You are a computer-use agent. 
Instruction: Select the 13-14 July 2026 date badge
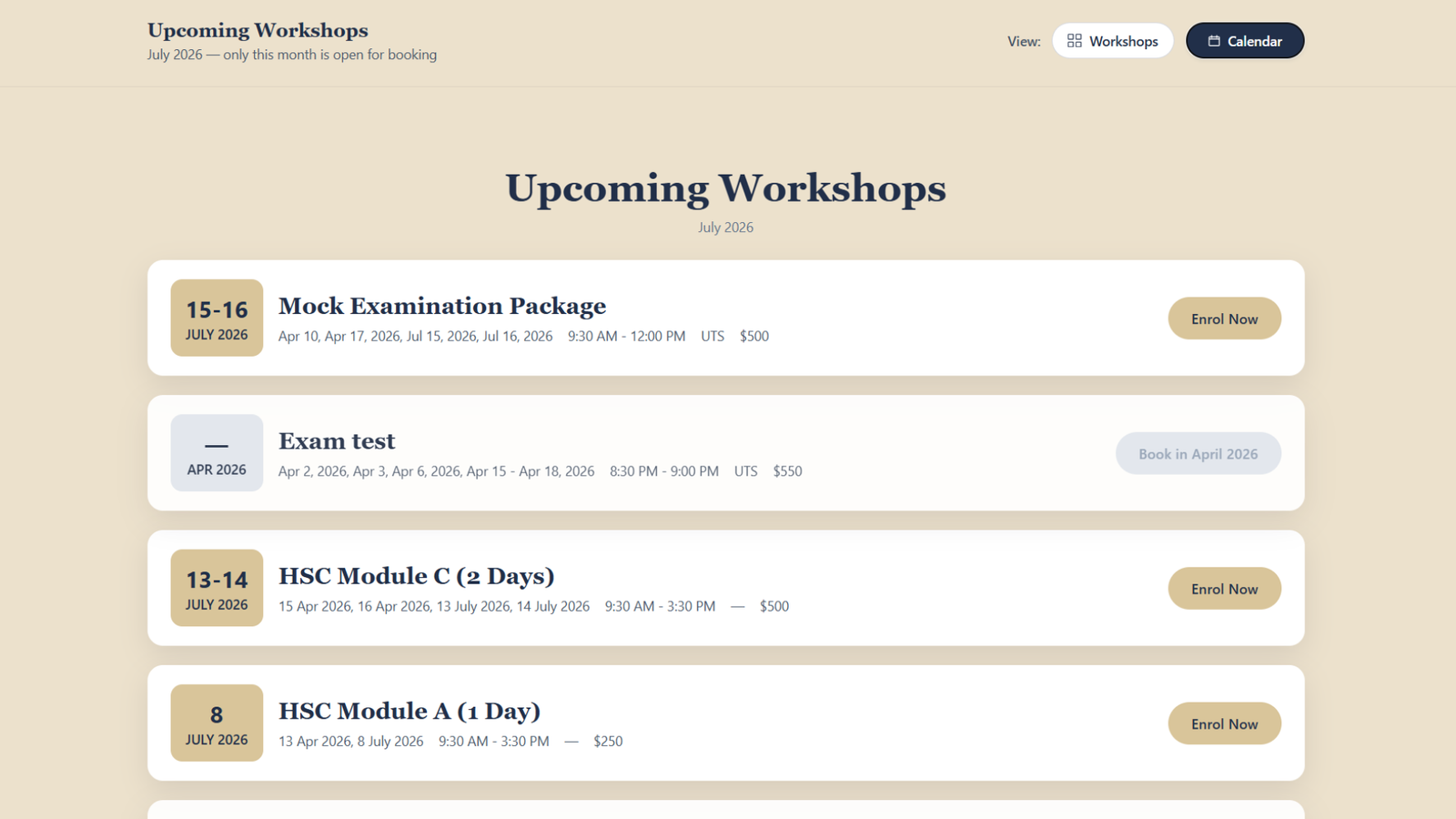click(x=217, y=589)
